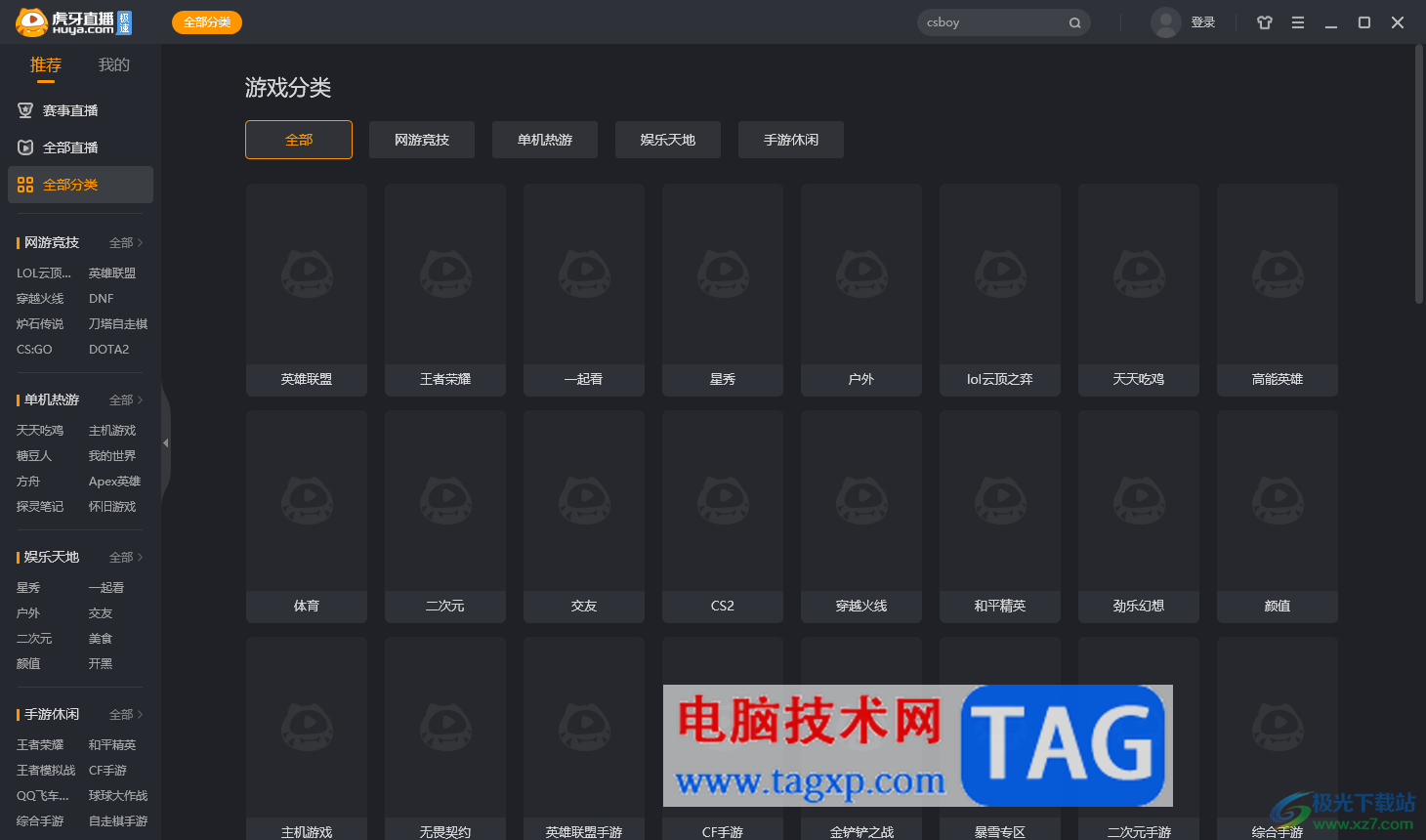Click the 全部直播 sidebar icon

25,147
